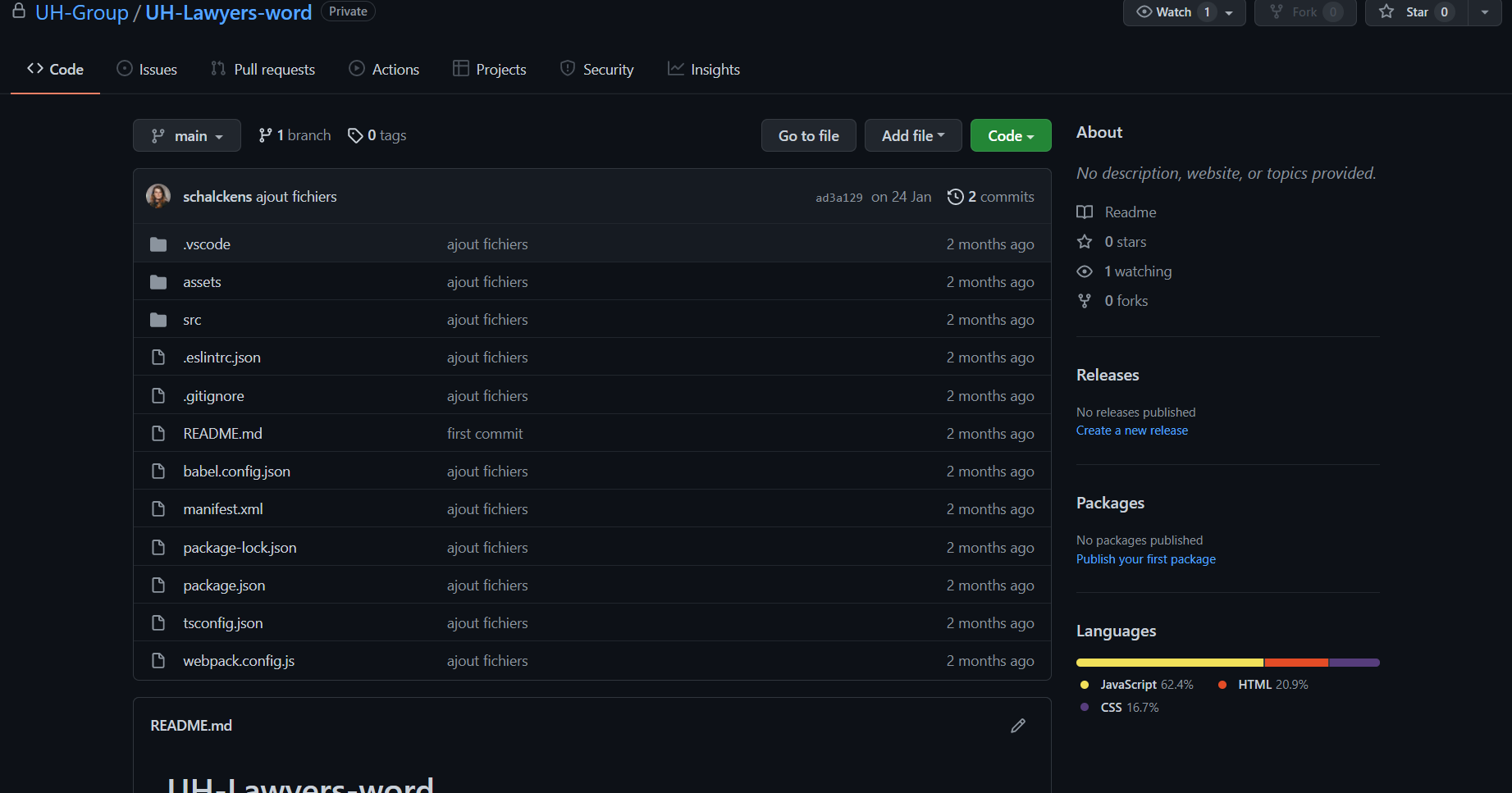Click the HTML 20.9% language entry

[x=1263, y=685]
